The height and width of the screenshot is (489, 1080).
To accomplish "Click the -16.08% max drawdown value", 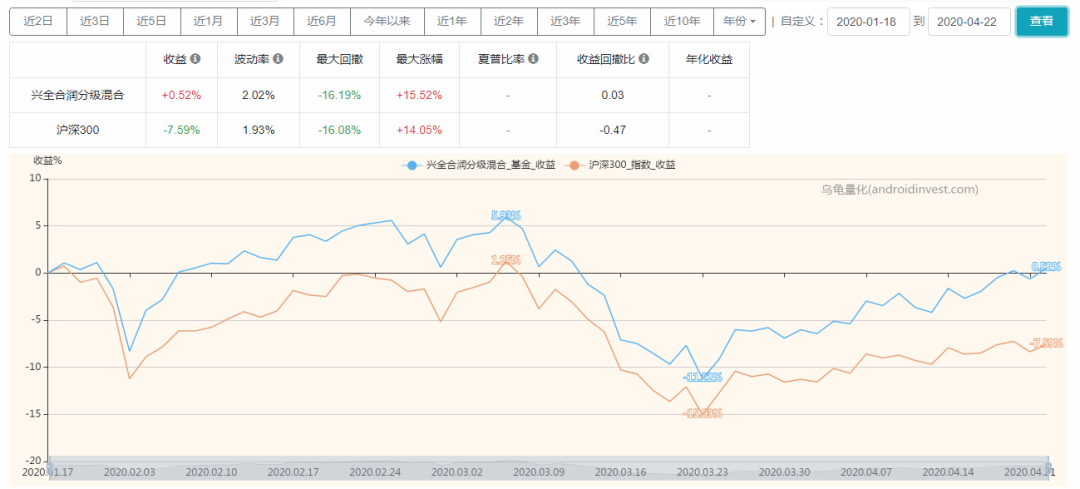I will click(x=340, y=130).
